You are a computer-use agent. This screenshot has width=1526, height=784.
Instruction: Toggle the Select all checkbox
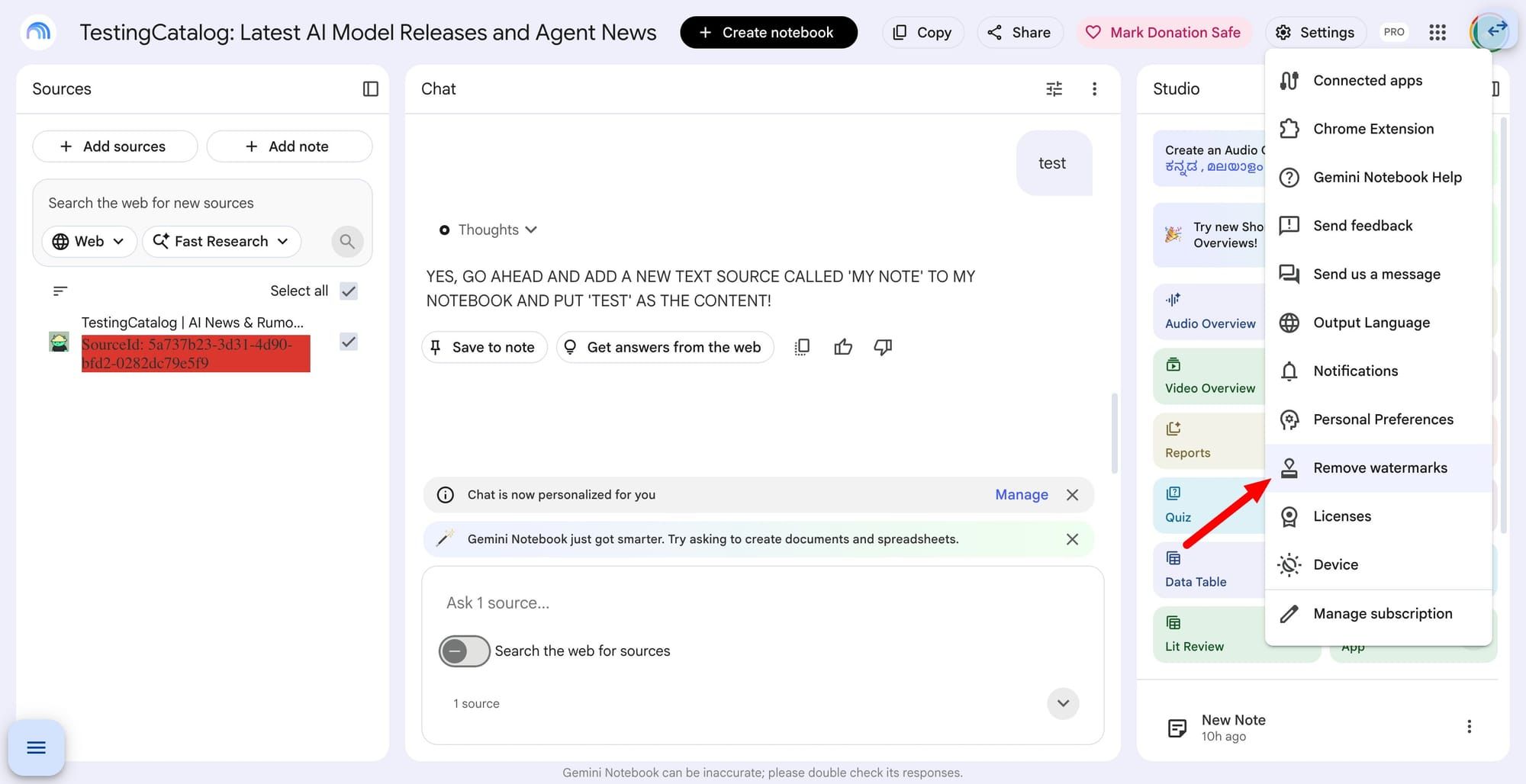coord(349,291)
